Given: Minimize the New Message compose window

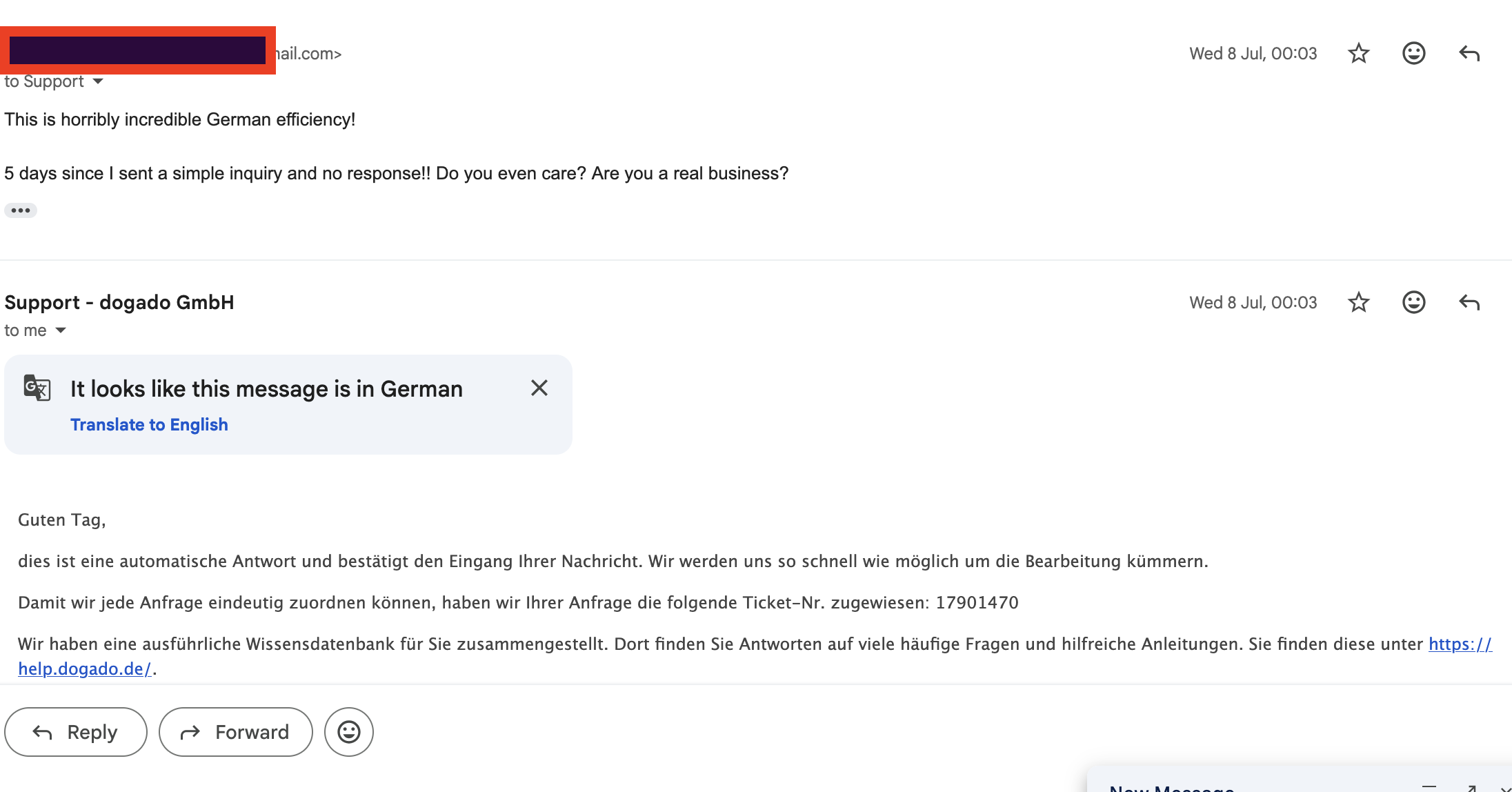Looking at the screenshot, I should point(1429,787).
